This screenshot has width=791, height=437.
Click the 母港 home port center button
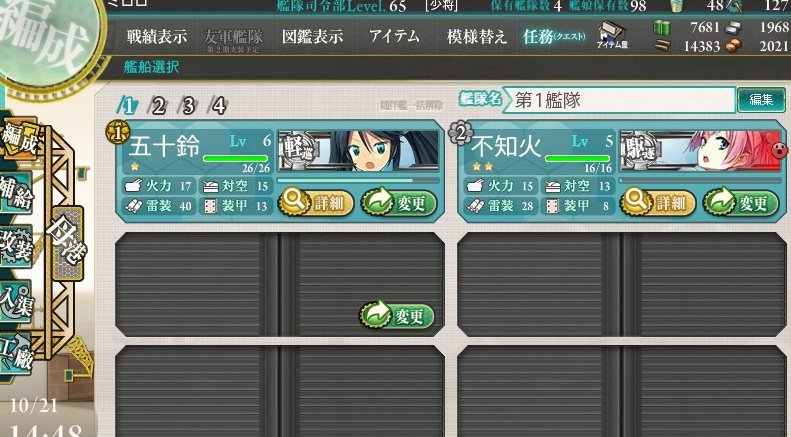tap(68, 243)
